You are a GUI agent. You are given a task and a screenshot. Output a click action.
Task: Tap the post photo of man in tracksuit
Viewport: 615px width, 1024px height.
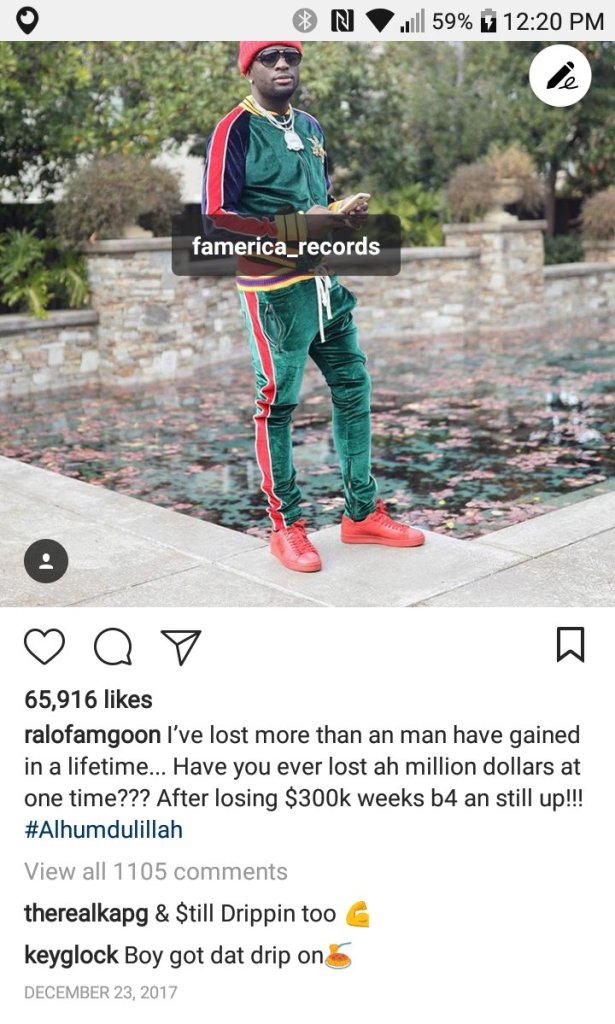(308, 324)
